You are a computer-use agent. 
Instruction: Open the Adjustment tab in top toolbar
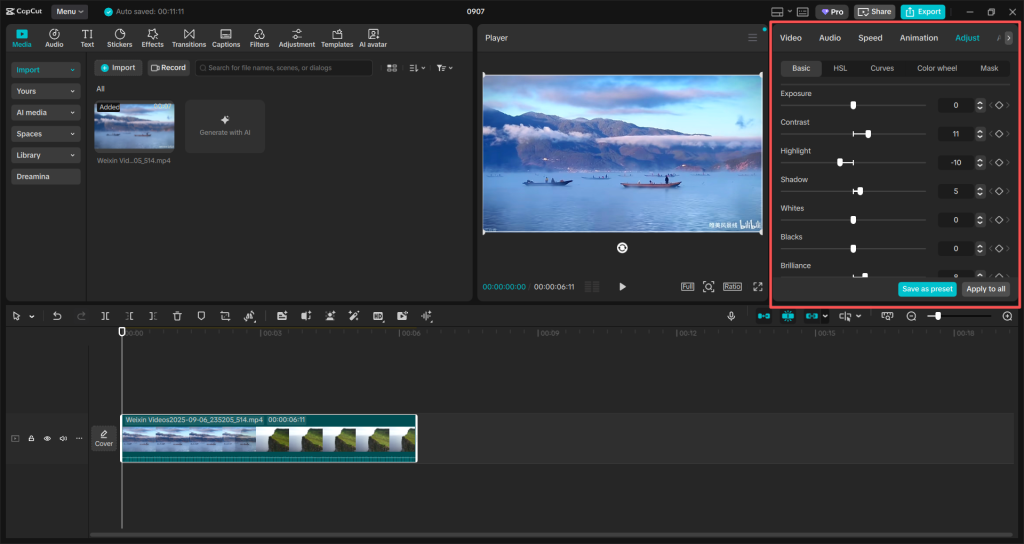click(x=296, y=38)
